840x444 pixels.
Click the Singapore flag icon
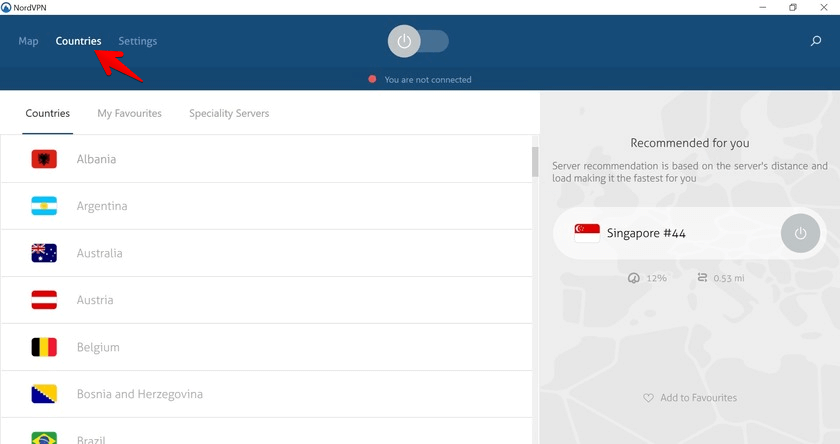click(x=587, y=233)
